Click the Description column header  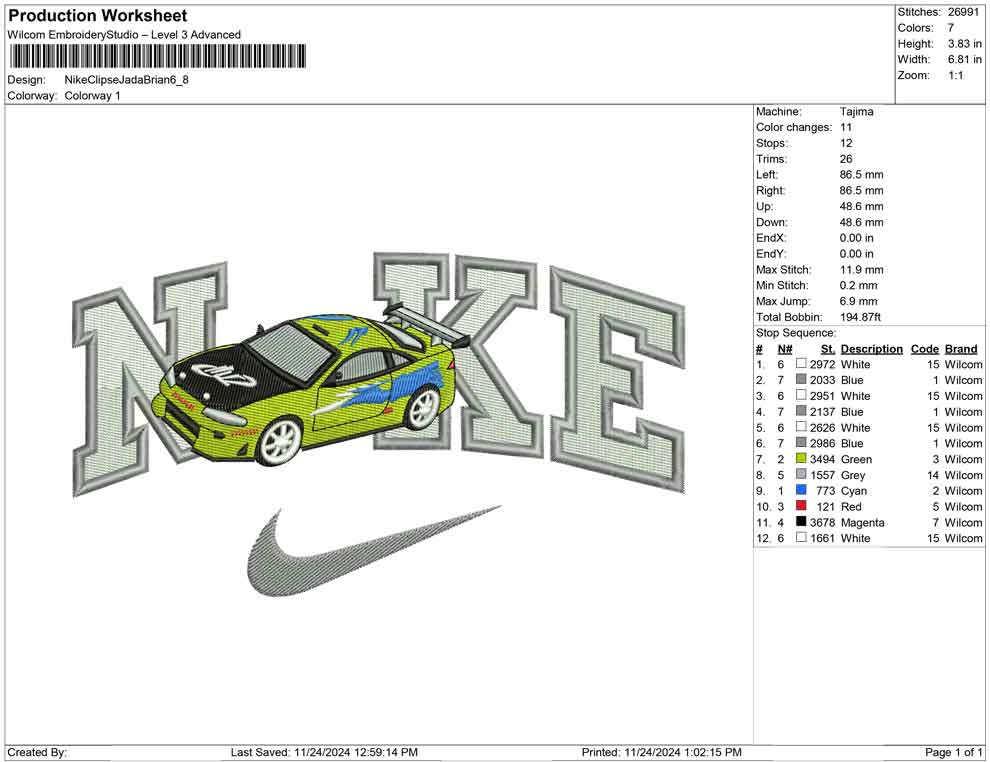(x=871, y=349)
